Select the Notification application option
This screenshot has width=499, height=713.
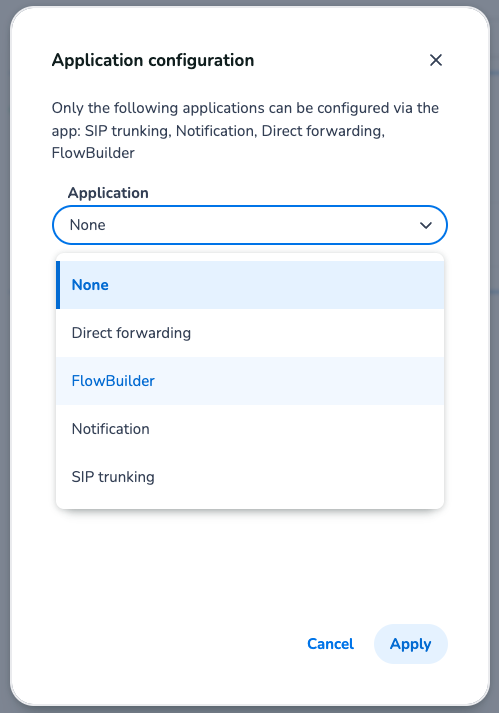250,429
